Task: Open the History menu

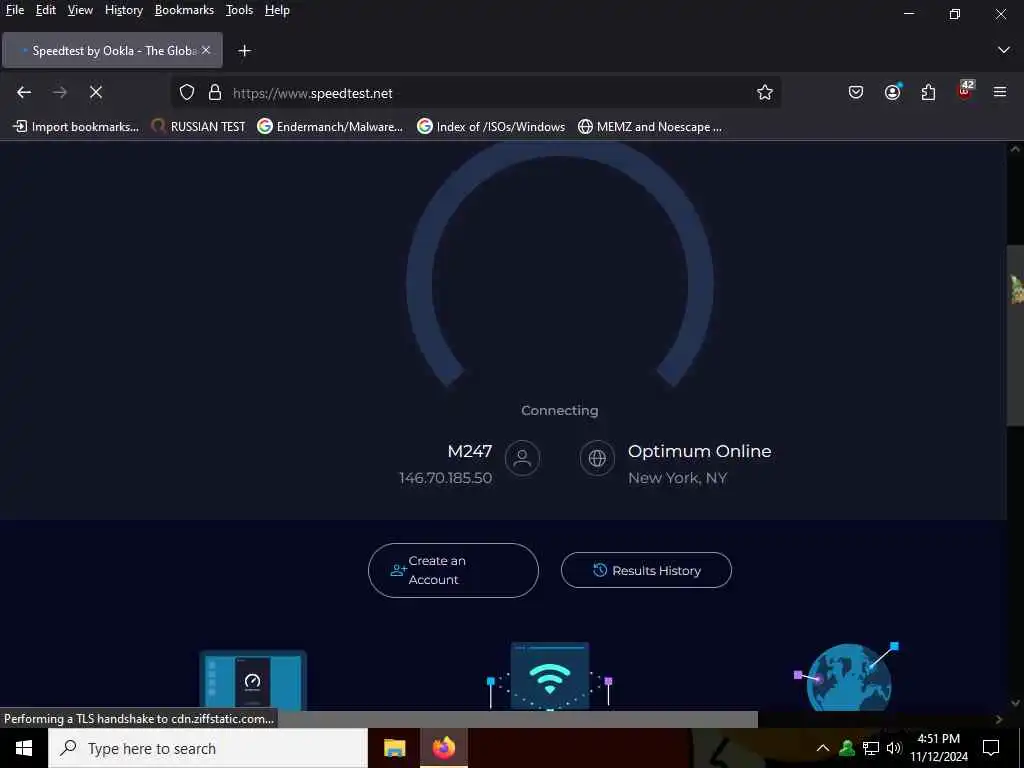Action: point(123,10)
